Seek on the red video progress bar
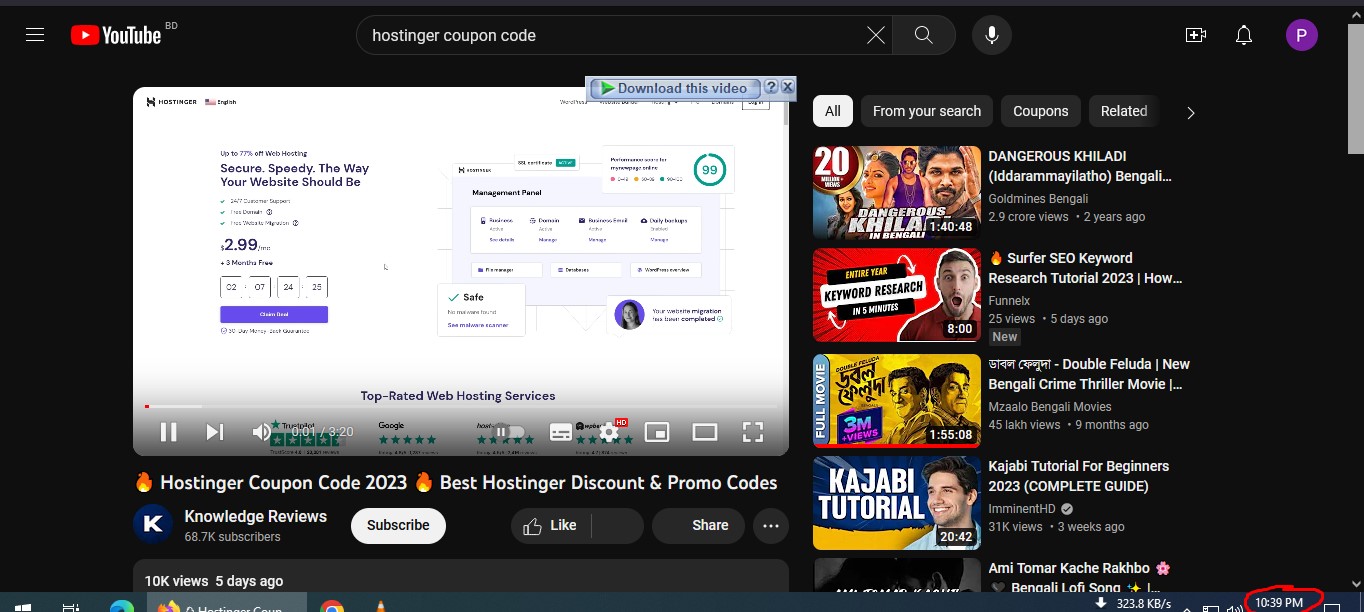 point(461,406)
